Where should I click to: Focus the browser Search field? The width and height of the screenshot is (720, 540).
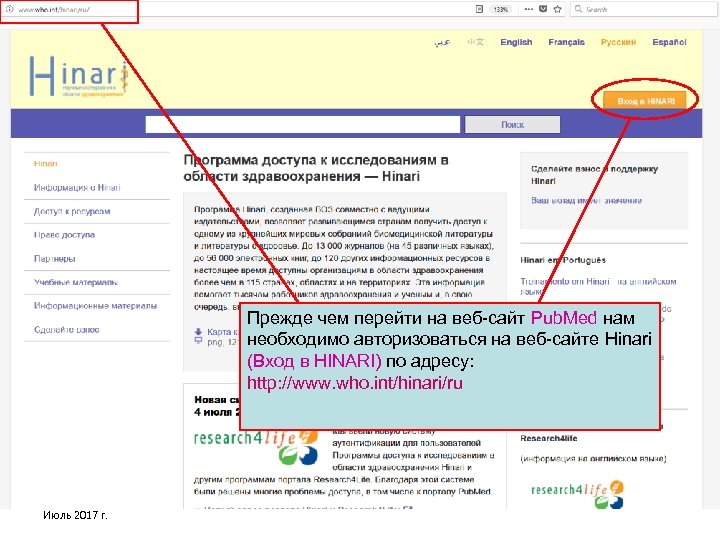click(643, 9)
